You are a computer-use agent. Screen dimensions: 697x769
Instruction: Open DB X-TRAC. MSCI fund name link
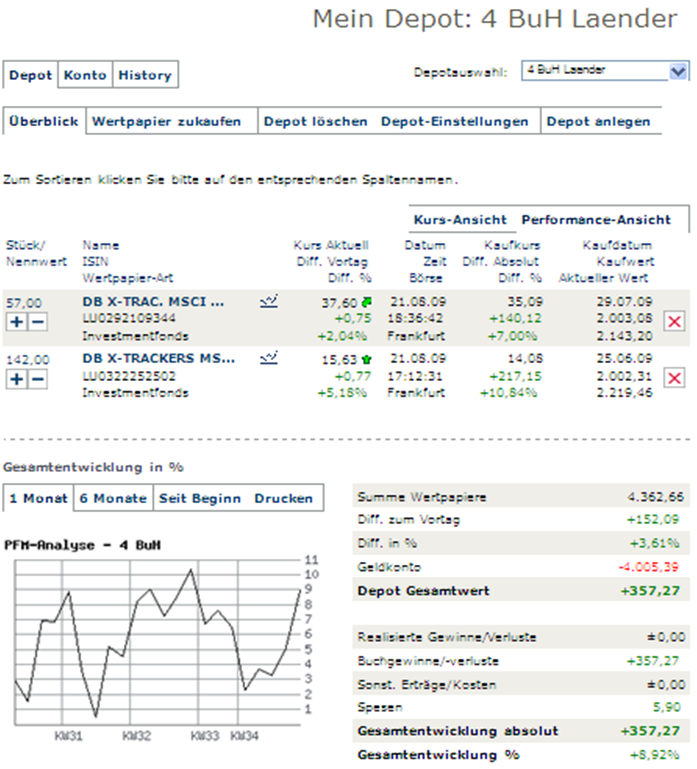[153, 301]
